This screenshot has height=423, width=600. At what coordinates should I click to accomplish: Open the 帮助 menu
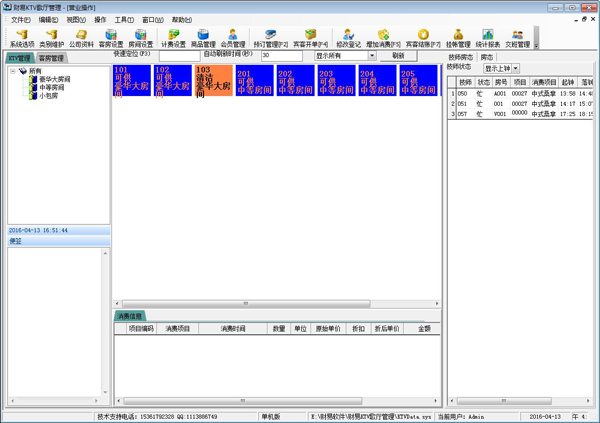coord(182,20)
